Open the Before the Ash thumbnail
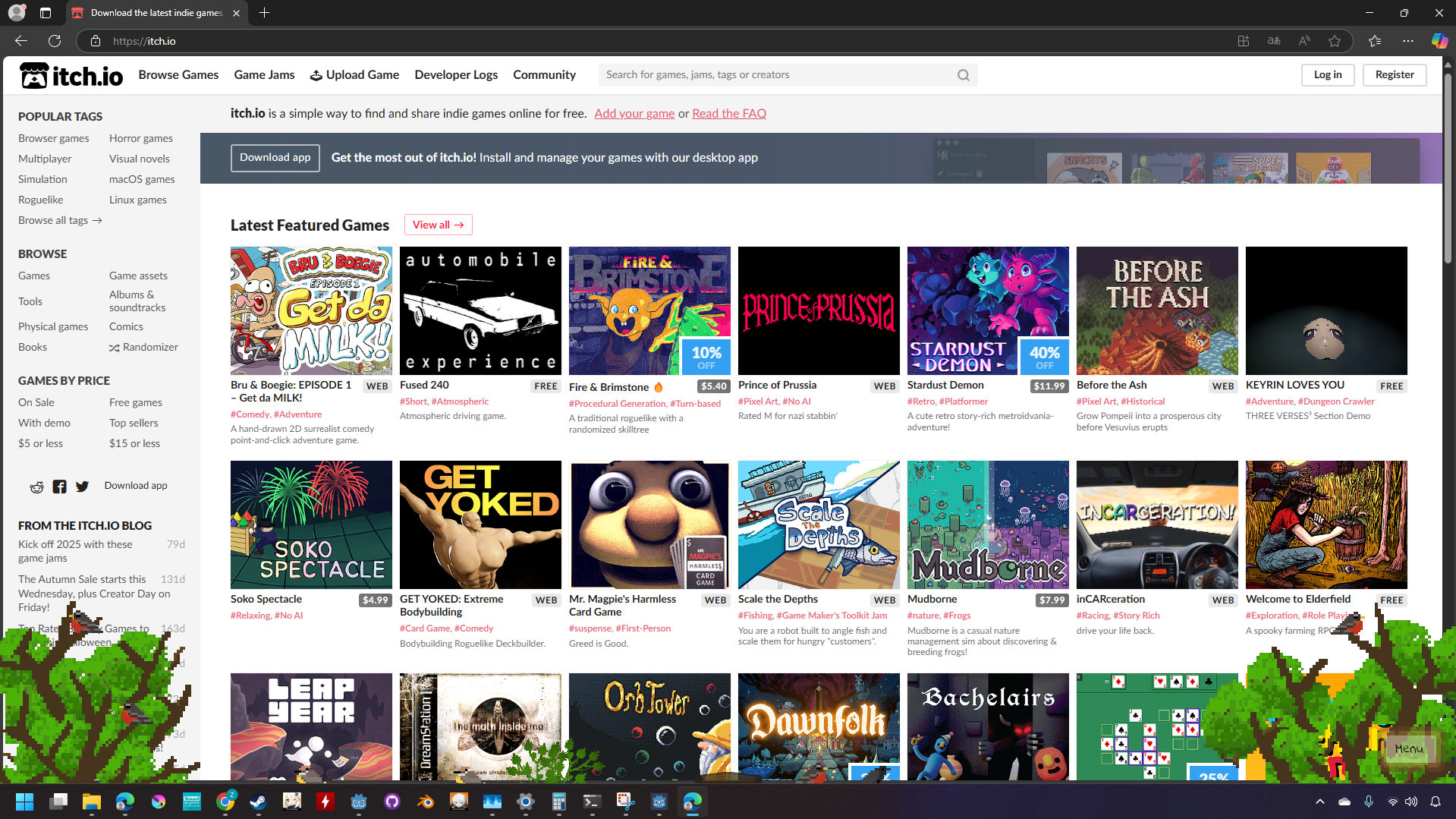1456x819 pixels. coord(1157,311)
